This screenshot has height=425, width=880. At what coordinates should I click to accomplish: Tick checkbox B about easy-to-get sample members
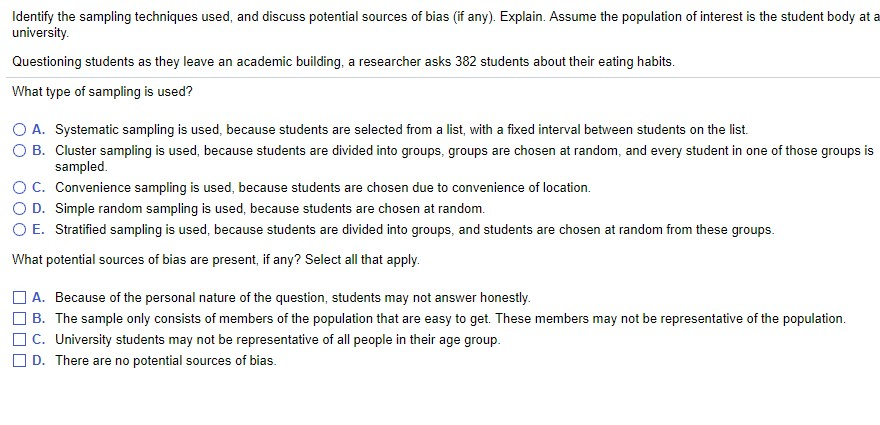(20, 319)
